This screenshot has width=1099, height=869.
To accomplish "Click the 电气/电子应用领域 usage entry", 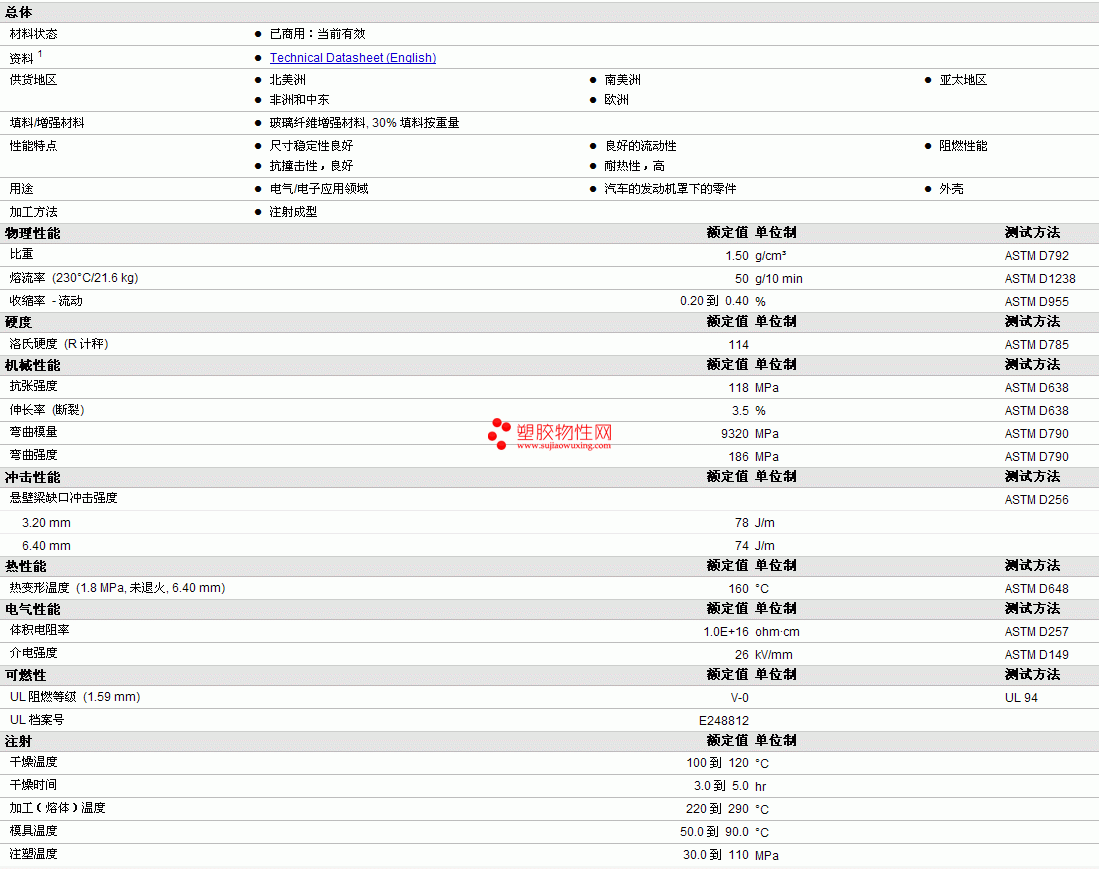I will pyautogui.click(x=319, y=189).
